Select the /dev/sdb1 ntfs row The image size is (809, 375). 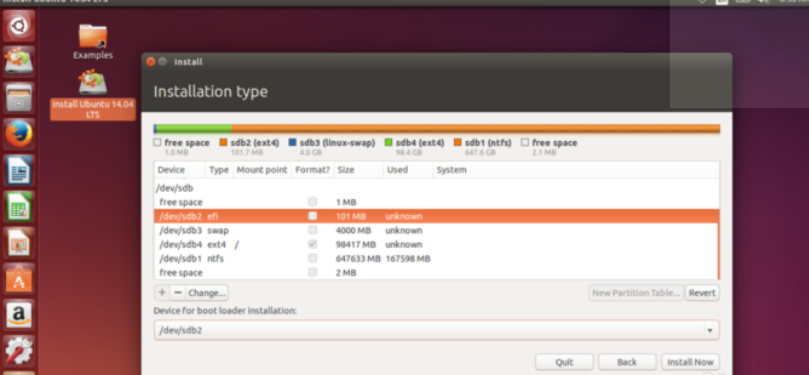436,258
